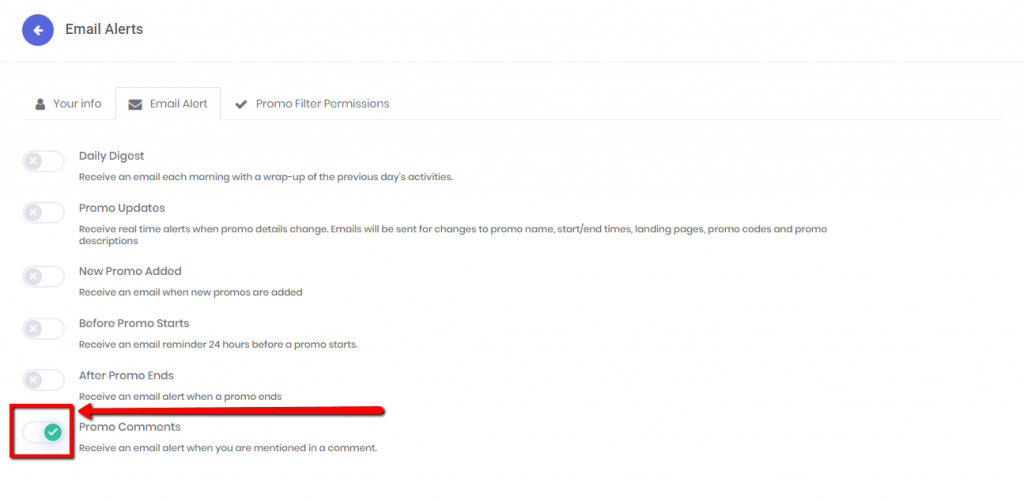Click the Daily Digest label text
This screenshot has width=1024, height=501.
point(112,156)
